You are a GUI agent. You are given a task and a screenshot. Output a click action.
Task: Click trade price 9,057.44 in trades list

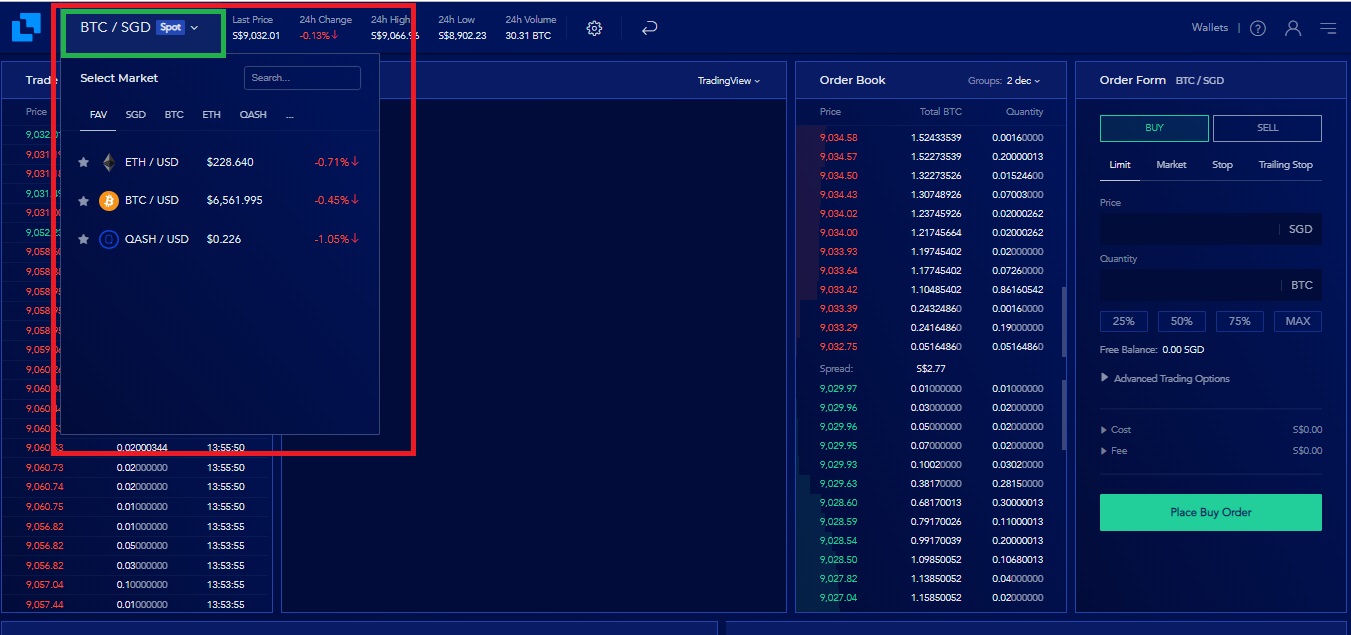[x=45, y=605]
